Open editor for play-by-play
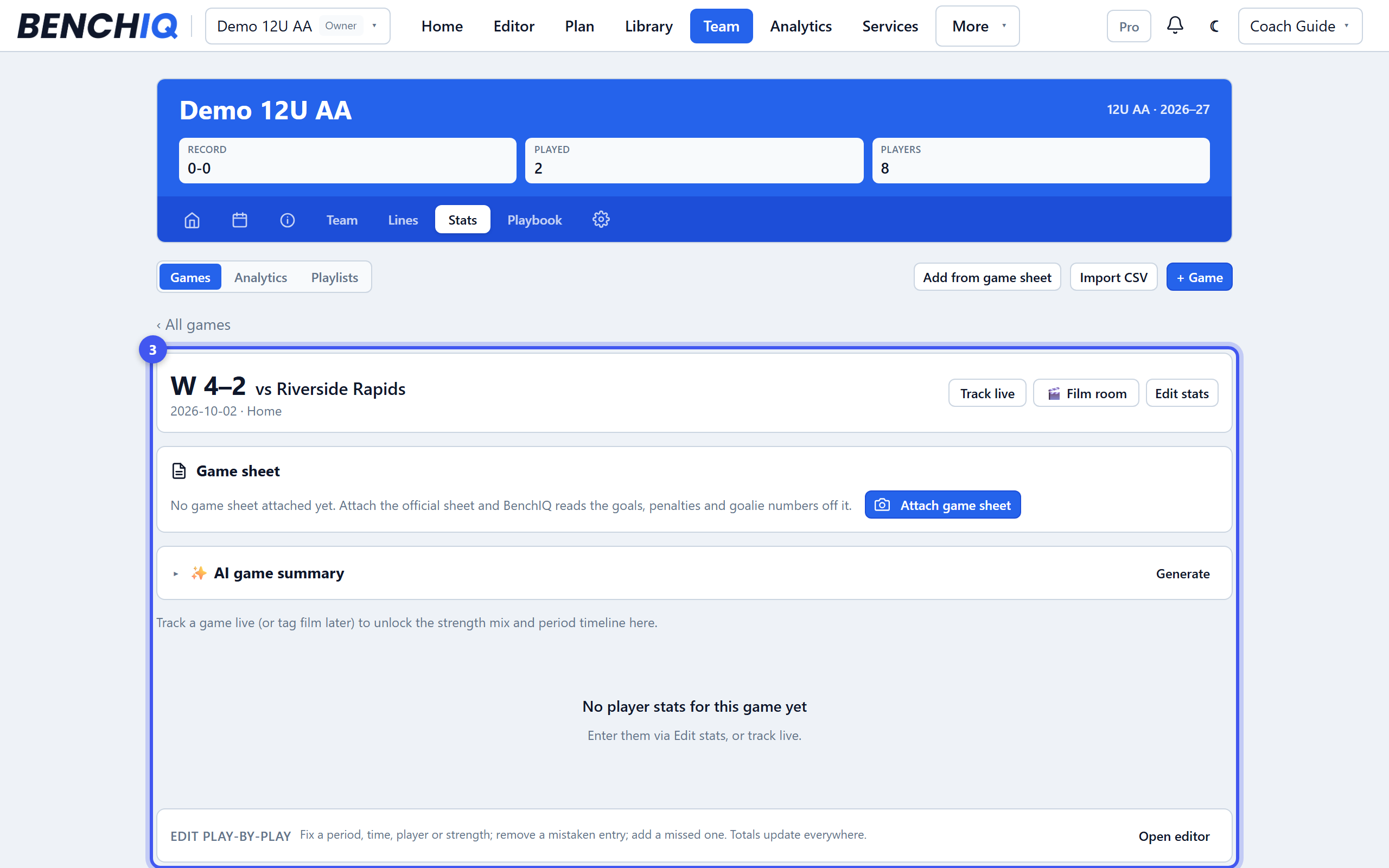This screenshot has height=868, width=1389. coord(1174,836)
